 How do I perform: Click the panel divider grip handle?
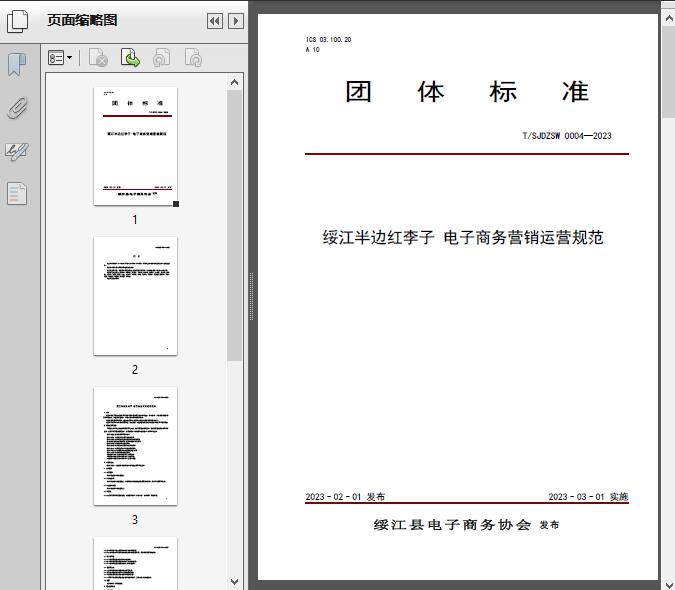click(251, 297)
